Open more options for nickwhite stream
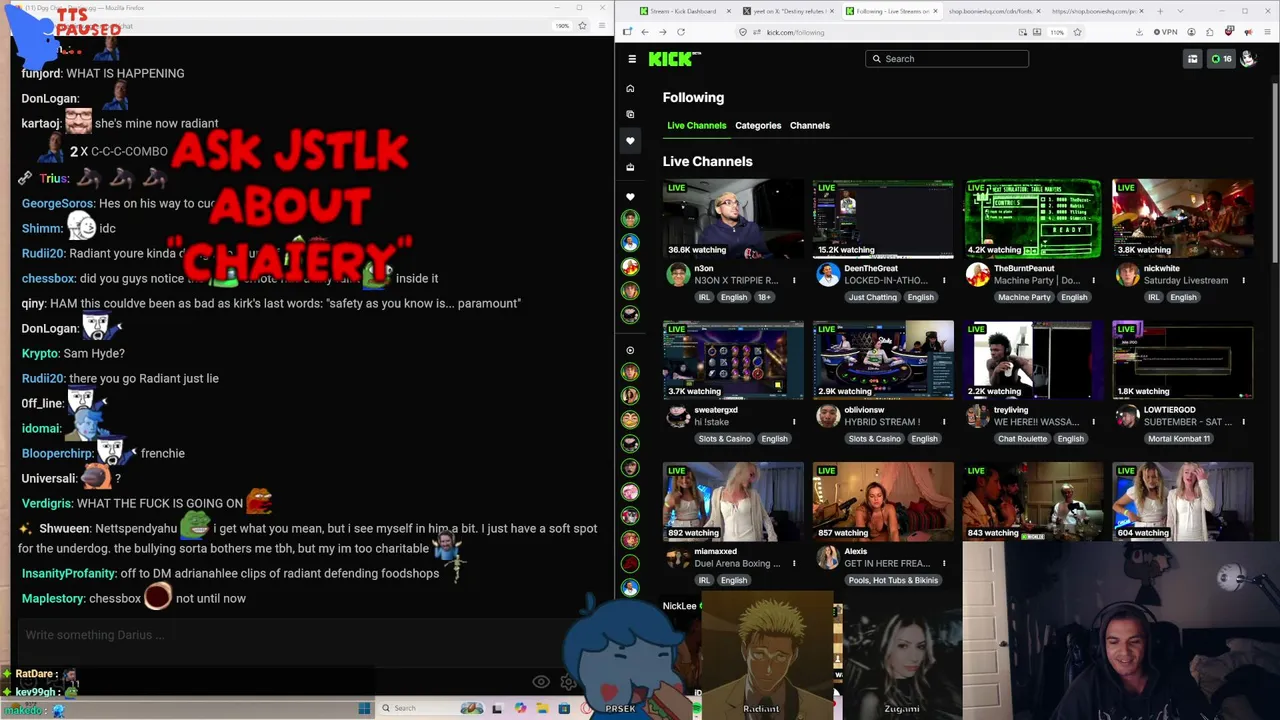1280x720 pixels. [1244, 281]
